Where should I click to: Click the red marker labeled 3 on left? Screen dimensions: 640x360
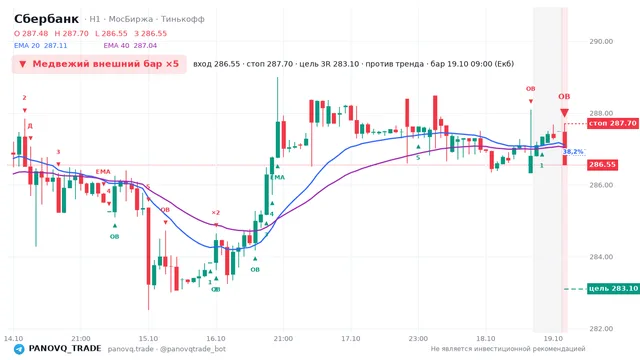click(x=58, y=152)
